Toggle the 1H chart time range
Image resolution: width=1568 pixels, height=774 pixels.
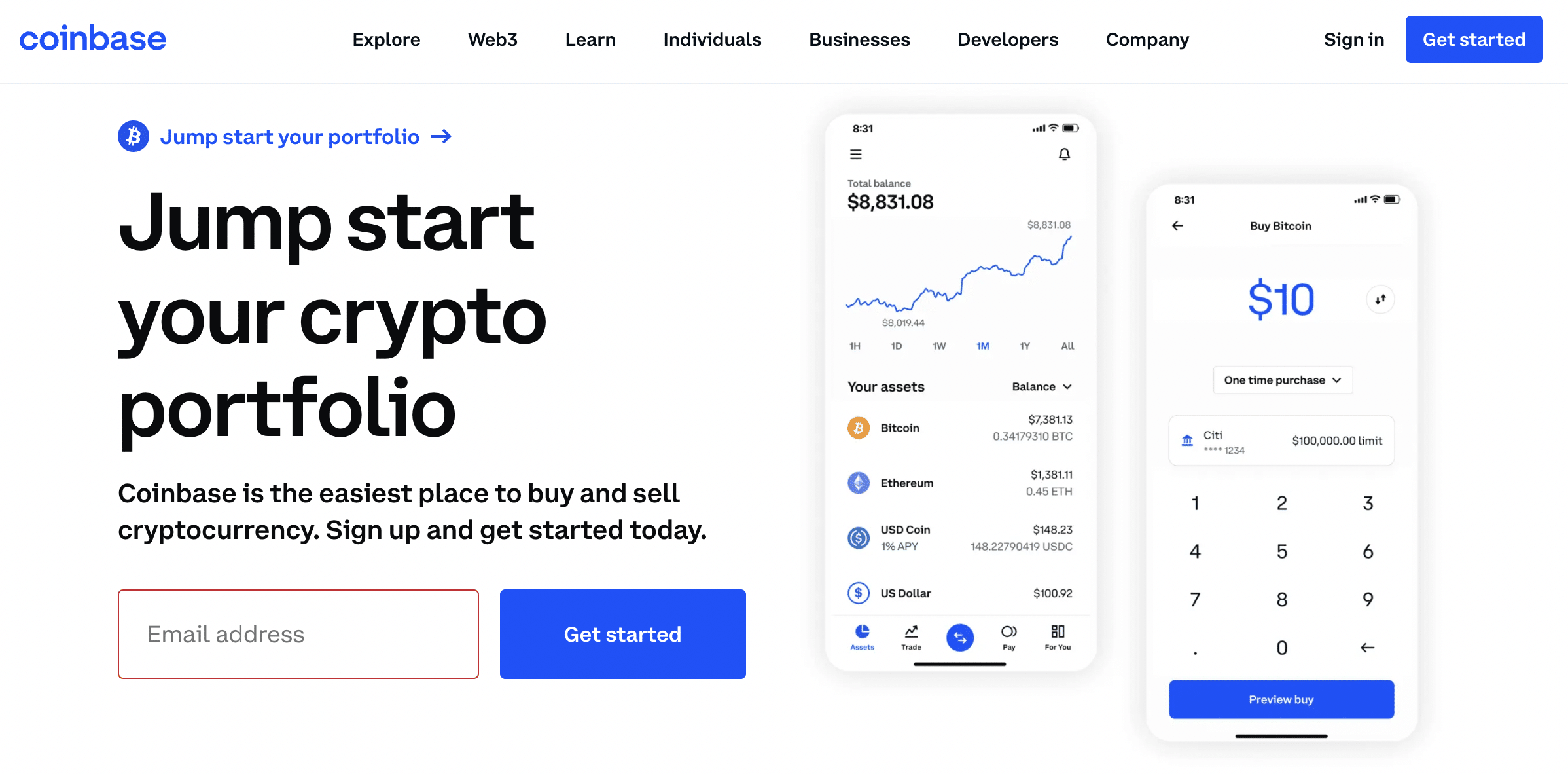(x=854, y=346)
